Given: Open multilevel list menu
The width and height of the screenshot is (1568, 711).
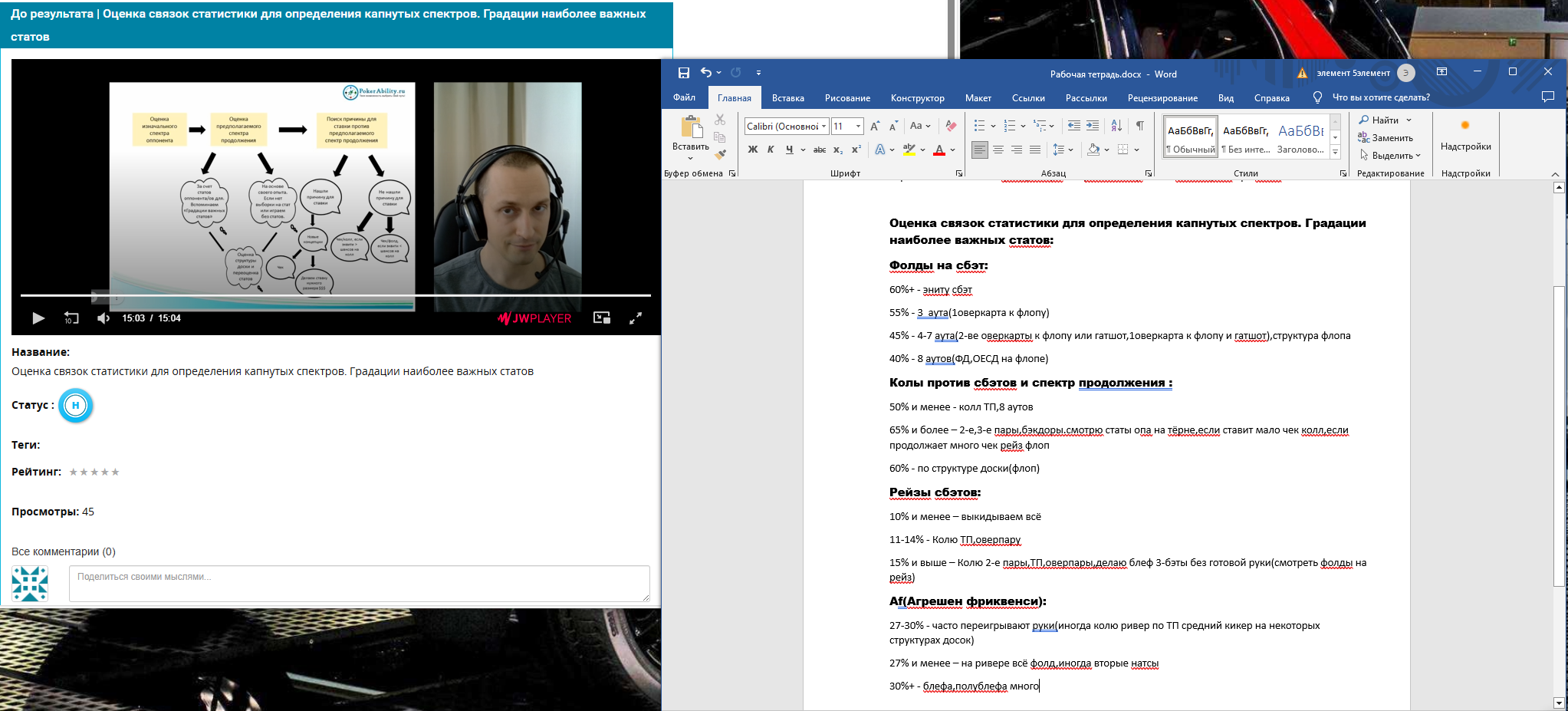Looking at the screenshot, I should click(x=1044, y=126).
